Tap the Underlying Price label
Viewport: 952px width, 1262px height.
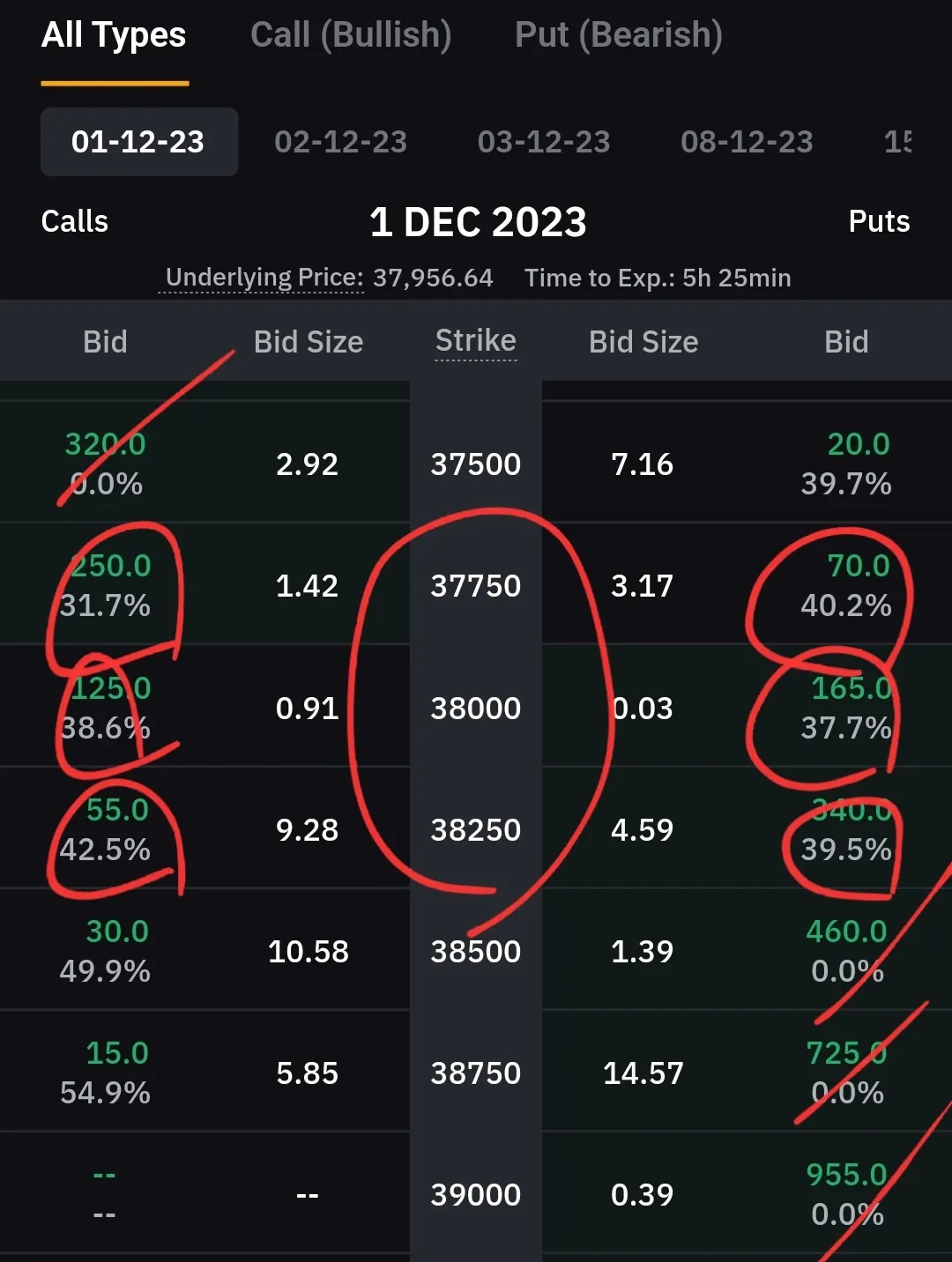264,278
